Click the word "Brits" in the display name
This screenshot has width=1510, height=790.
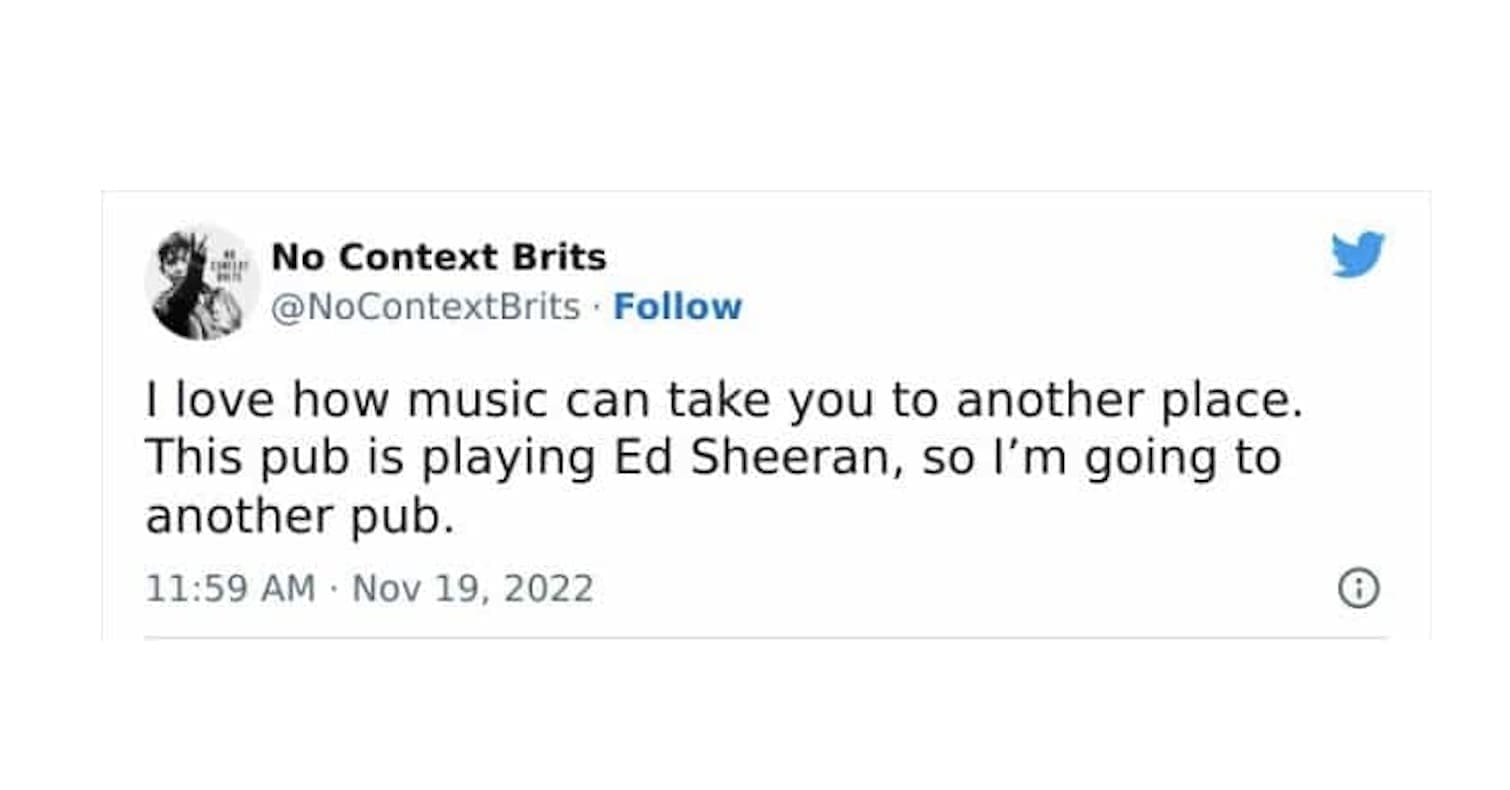tap(559, 258)
